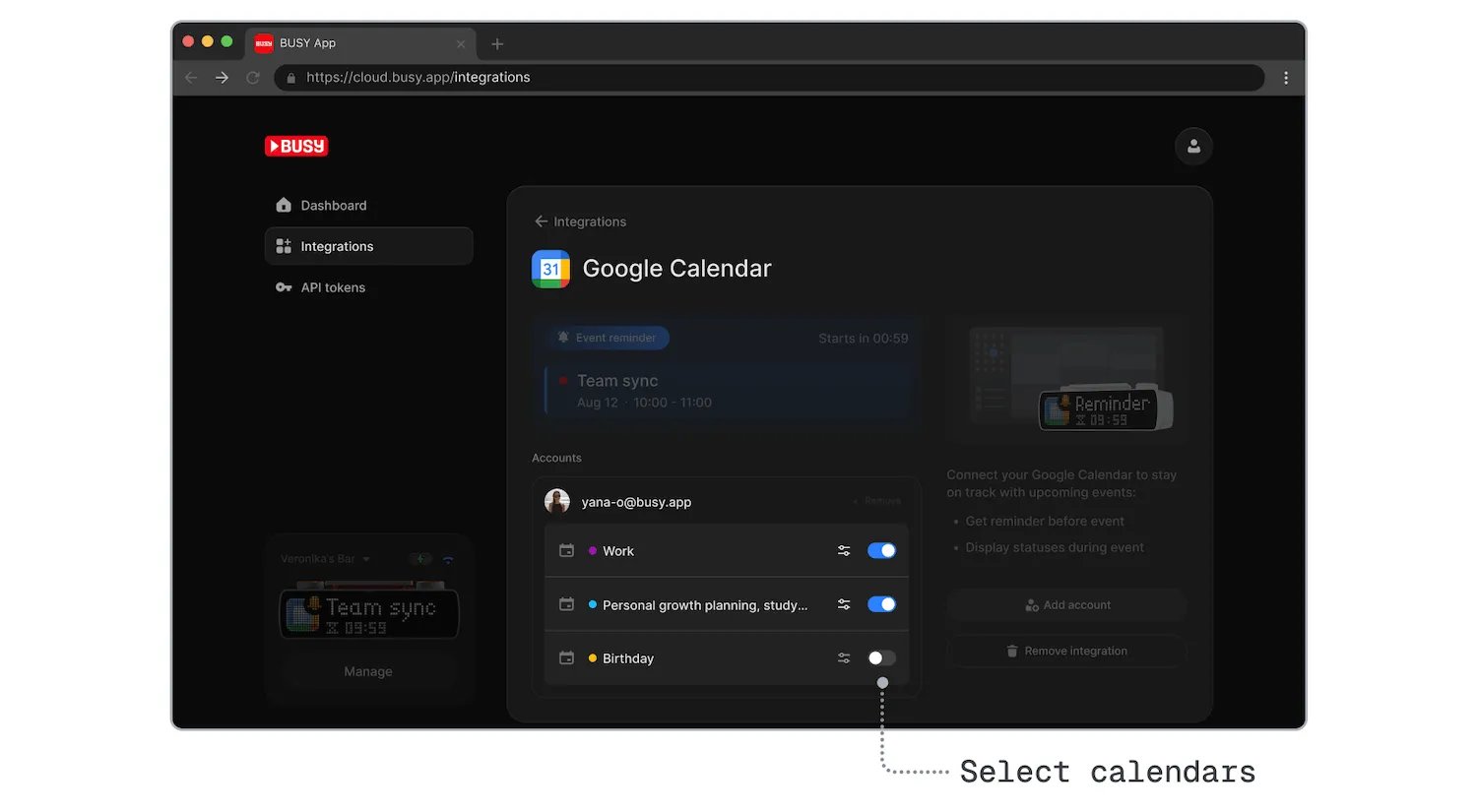Close the BUSY App browser tab

coord(461,44)
